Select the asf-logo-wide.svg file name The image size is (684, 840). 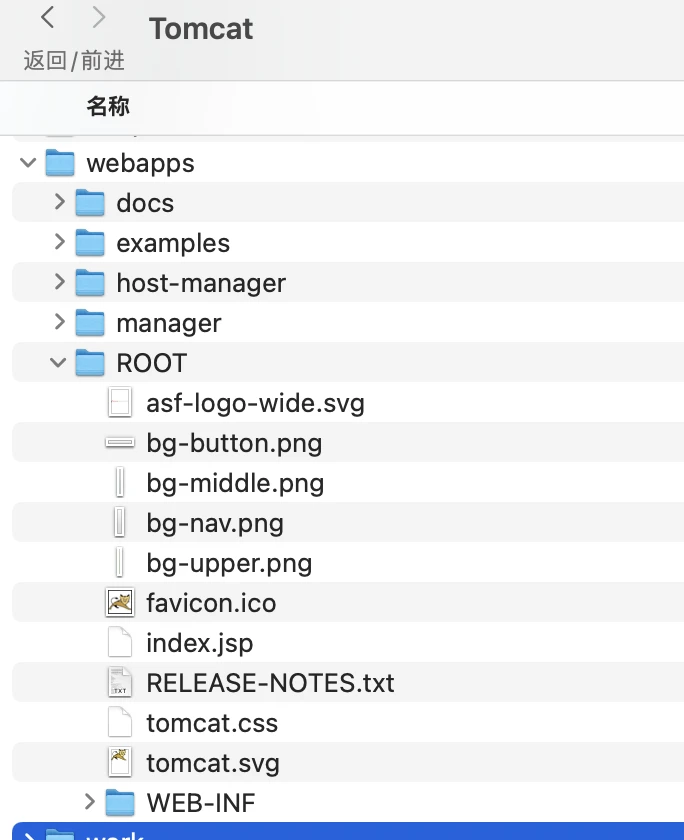coord(255,403)
